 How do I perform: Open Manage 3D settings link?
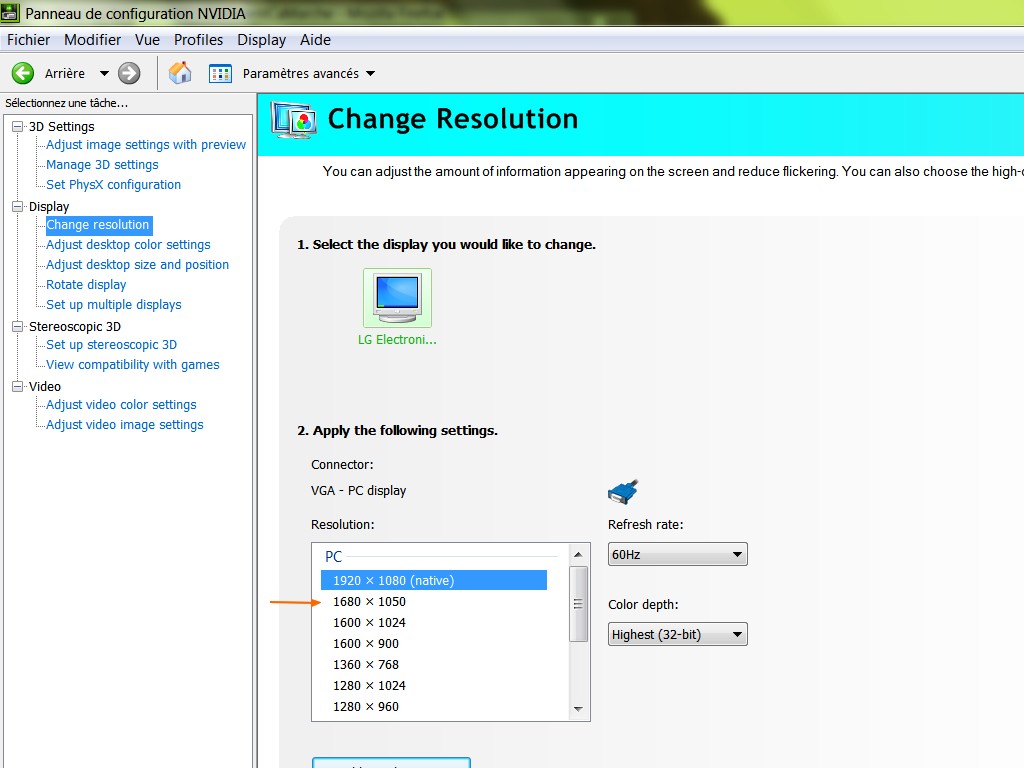coord(102,165)
